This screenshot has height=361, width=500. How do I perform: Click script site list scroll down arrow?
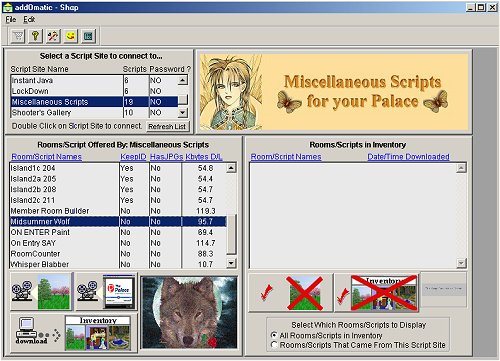point(183,113)
